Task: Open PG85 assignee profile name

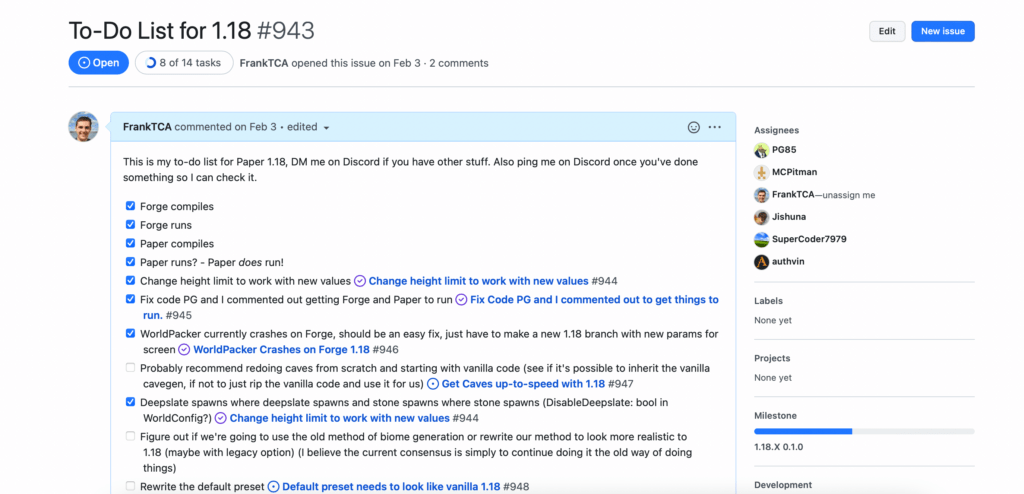Action: coord(784,150)
